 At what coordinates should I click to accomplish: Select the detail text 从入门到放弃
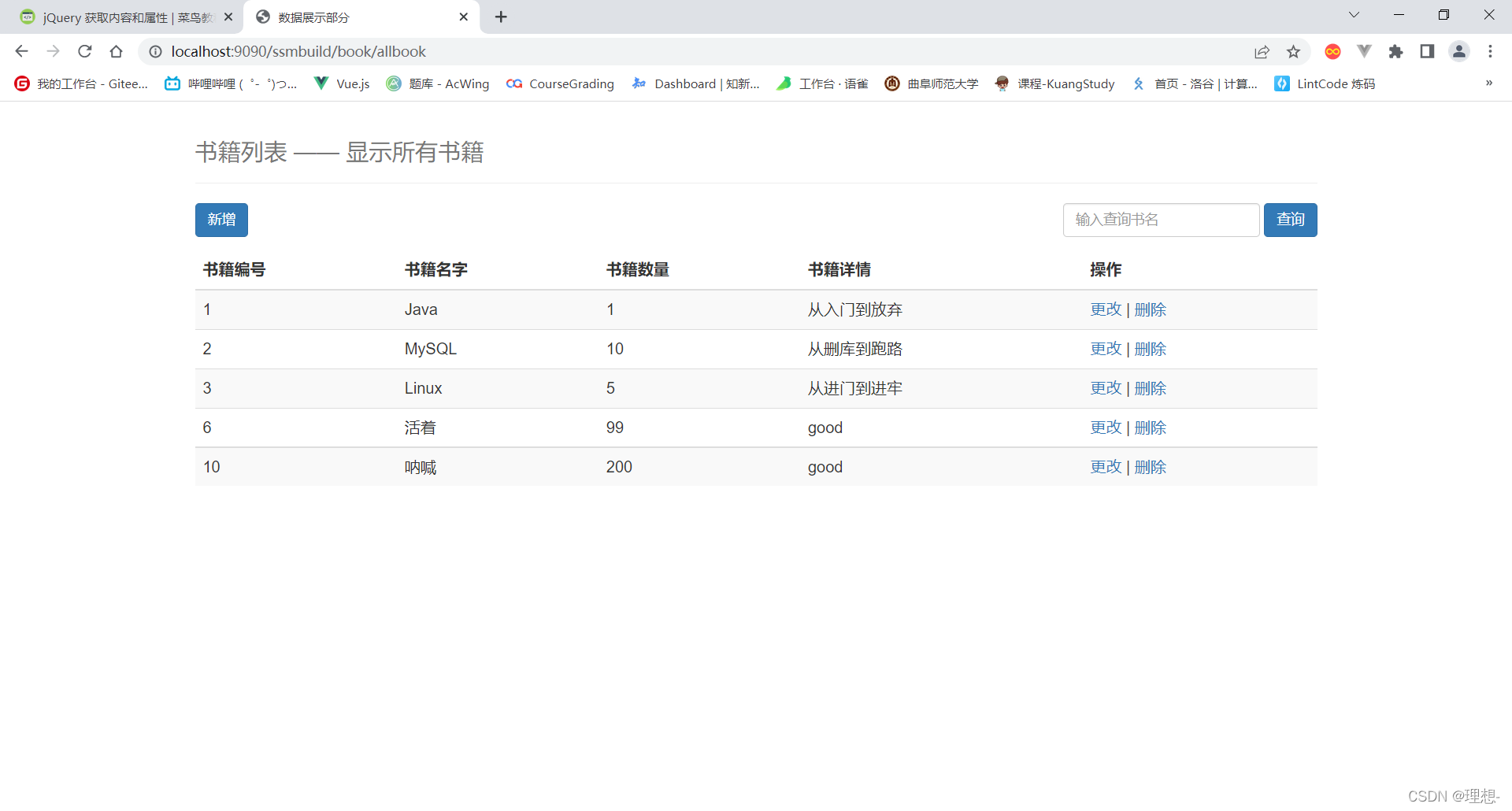click(x=855, y=309)
